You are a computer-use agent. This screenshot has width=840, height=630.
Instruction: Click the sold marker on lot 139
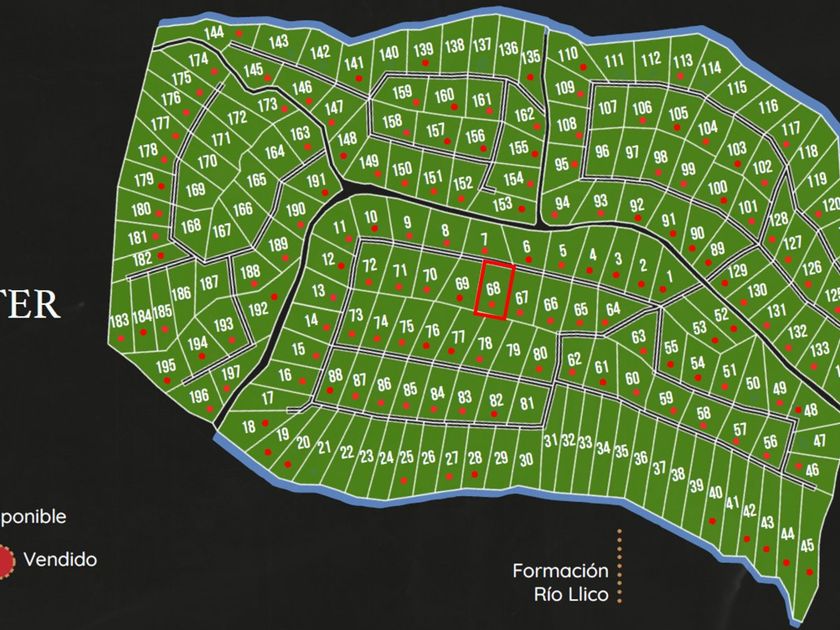426,63
